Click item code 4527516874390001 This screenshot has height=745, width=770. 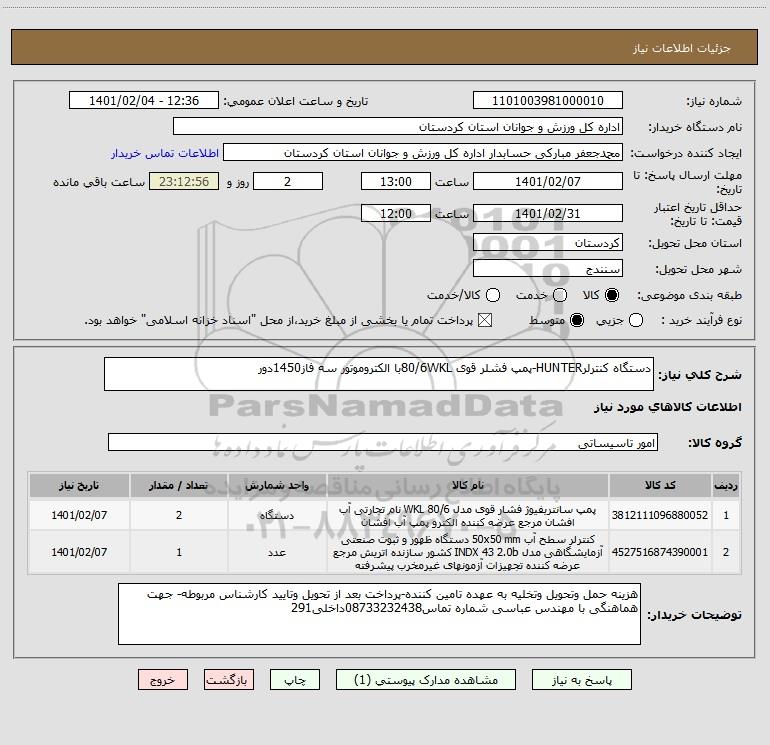point(660,552)
